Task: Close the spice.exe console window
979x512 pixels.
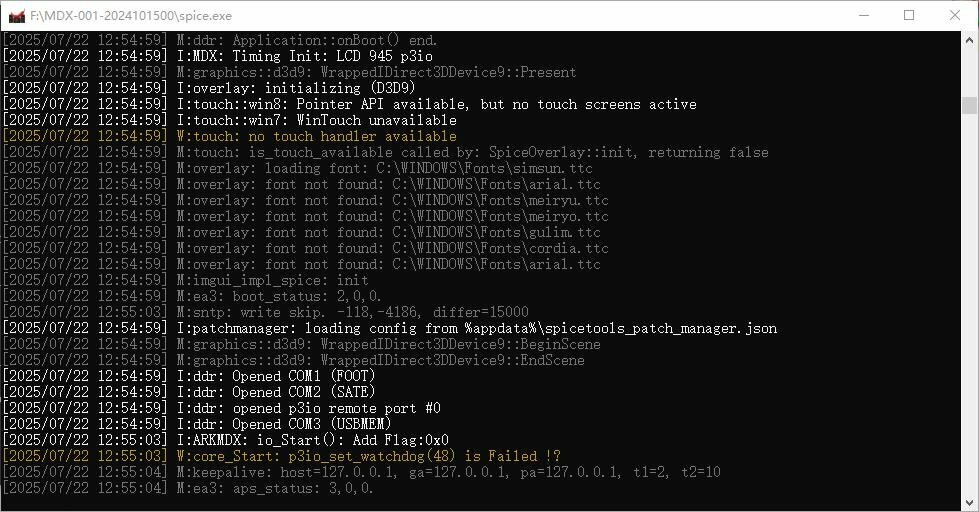Action: pyautogui.click(x=955, y=15)
